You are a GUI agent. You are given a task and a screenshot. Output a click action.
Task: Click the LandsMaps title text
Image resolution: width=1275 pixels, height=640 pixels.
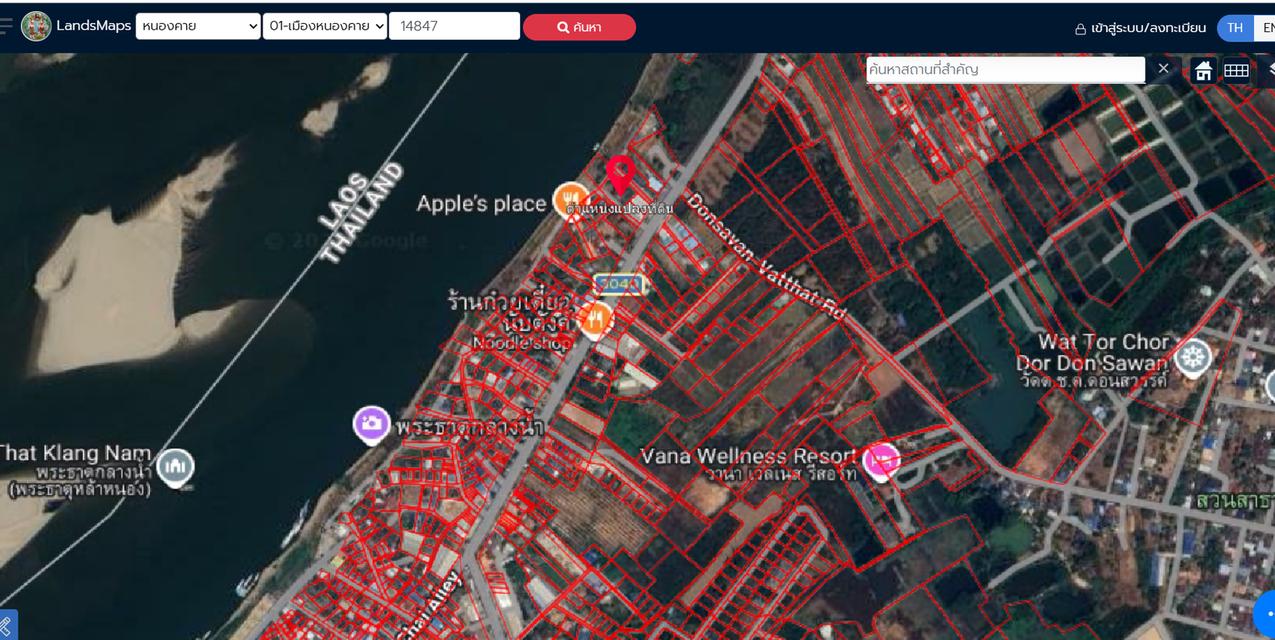click(x=94, y=26)
